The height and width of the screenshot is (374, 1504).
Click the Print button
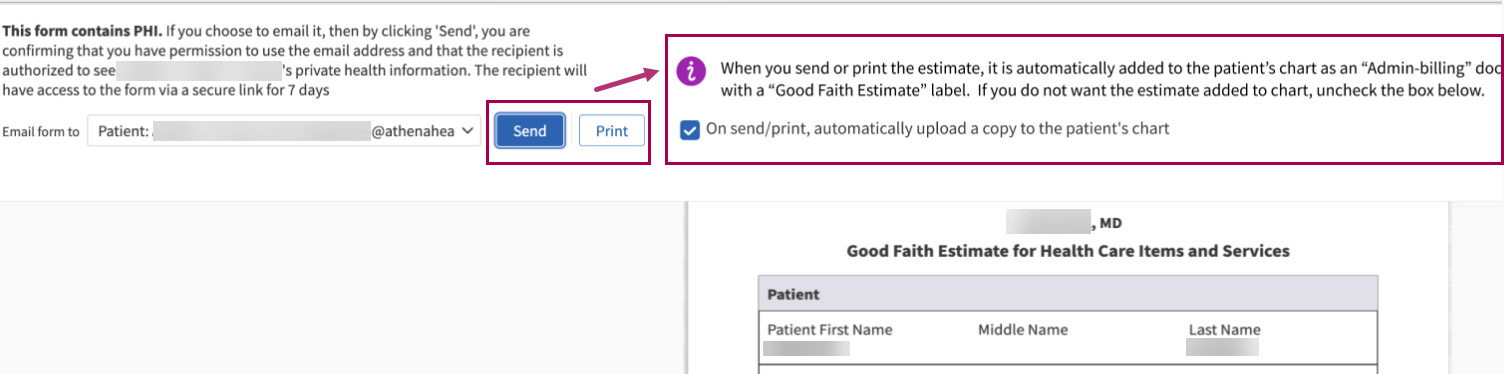[x=612, y=131]
